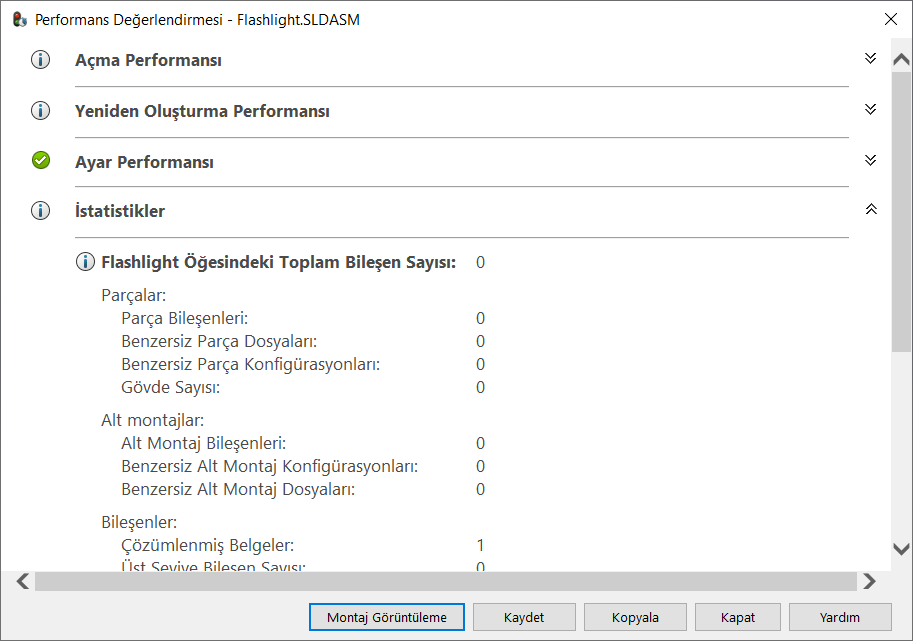Screen dimensions: 913x641
Task: Collapse the İstatistikler section chevron
Action: point(870,210)
